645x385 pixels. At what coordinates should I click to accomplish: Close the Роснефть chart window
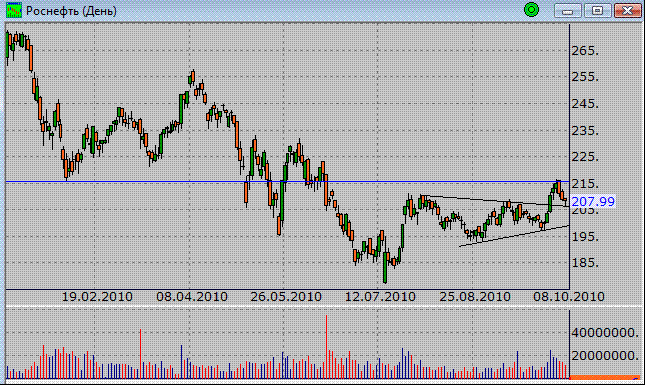(627, 11)
